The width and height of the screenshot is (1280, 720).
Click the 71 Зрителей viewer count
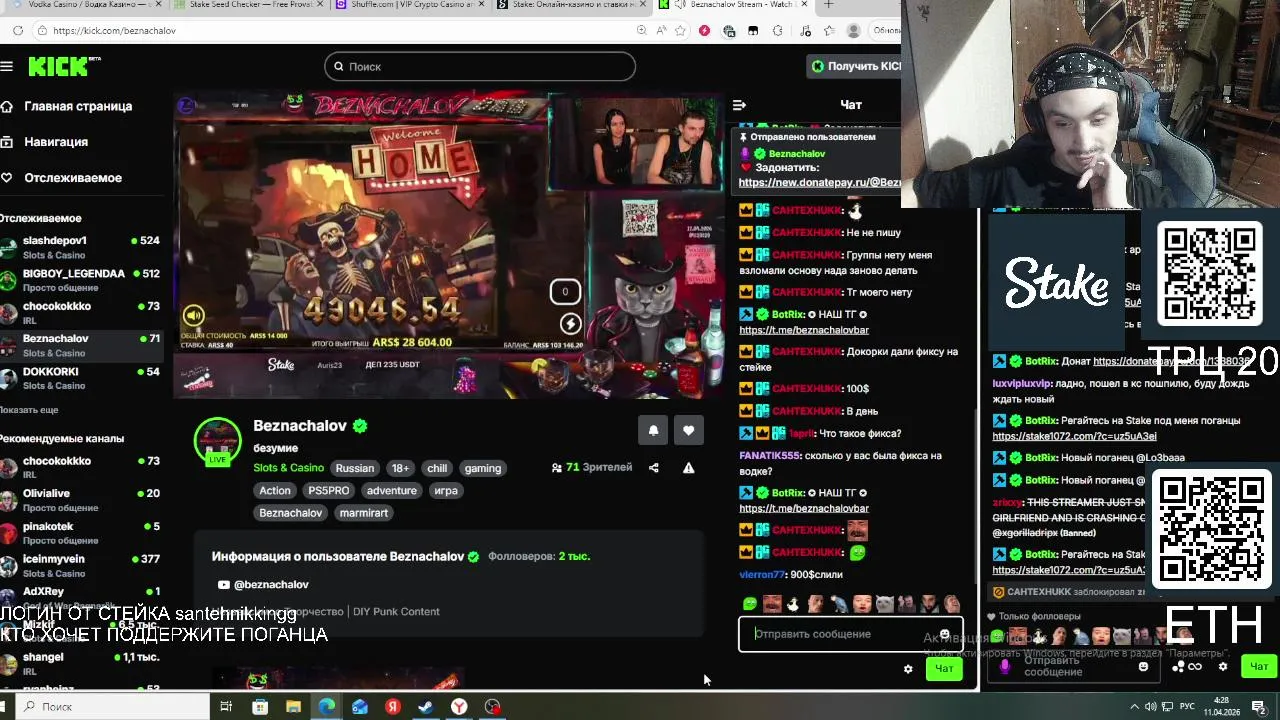(592, 468)
